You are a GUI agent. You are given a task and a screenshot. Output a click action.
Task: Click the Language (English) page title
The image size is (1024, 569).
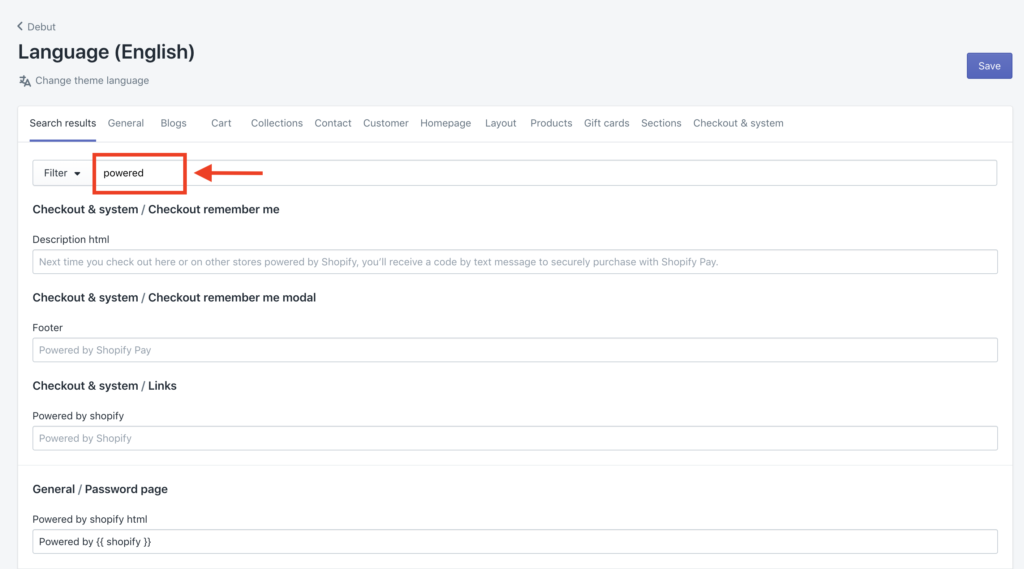pos(106,52)
